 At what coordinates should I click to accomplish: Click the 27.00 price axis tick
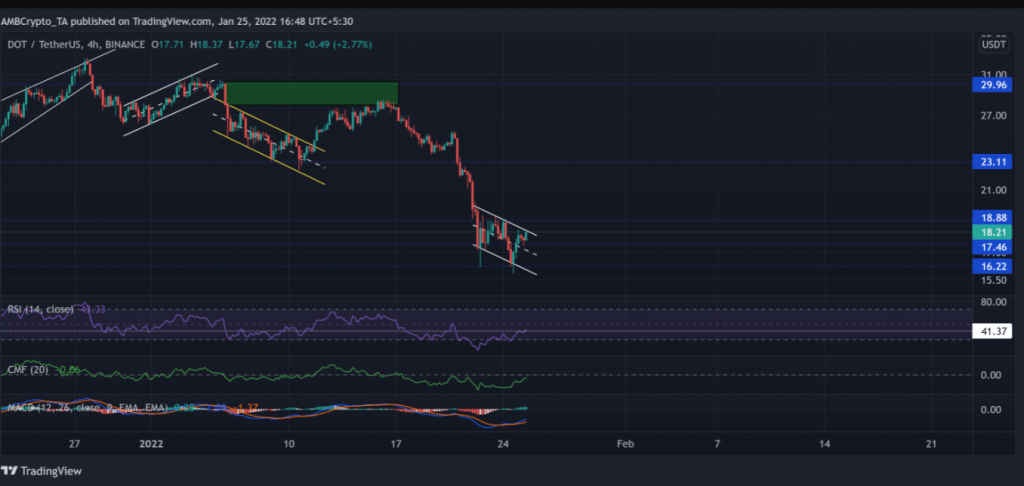pyautogui.click(x=991, y=116)
